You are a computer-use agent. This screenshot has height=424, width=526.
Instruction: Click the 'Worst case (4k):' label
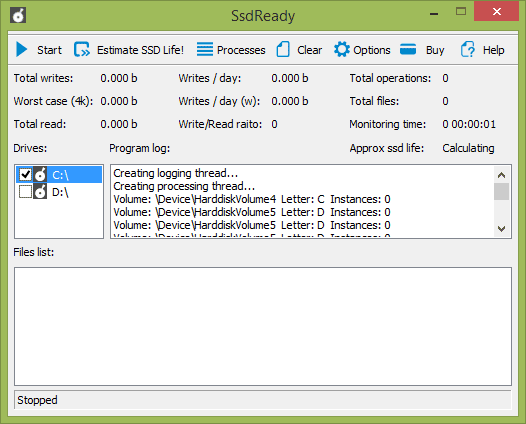tap(53, 101)
